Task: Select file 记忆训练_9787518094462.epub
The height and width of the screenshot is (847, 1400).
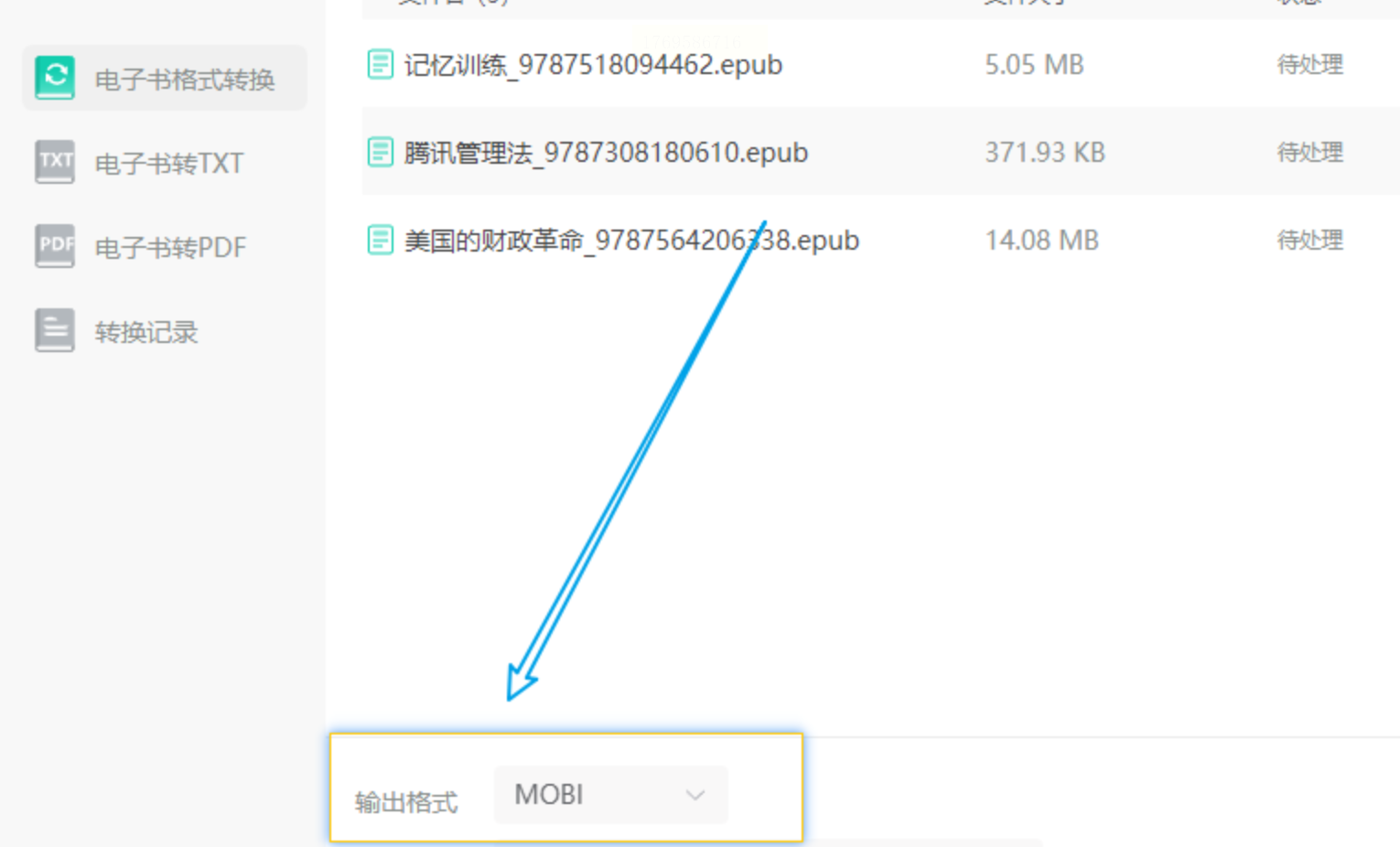Action: point(594,65)
